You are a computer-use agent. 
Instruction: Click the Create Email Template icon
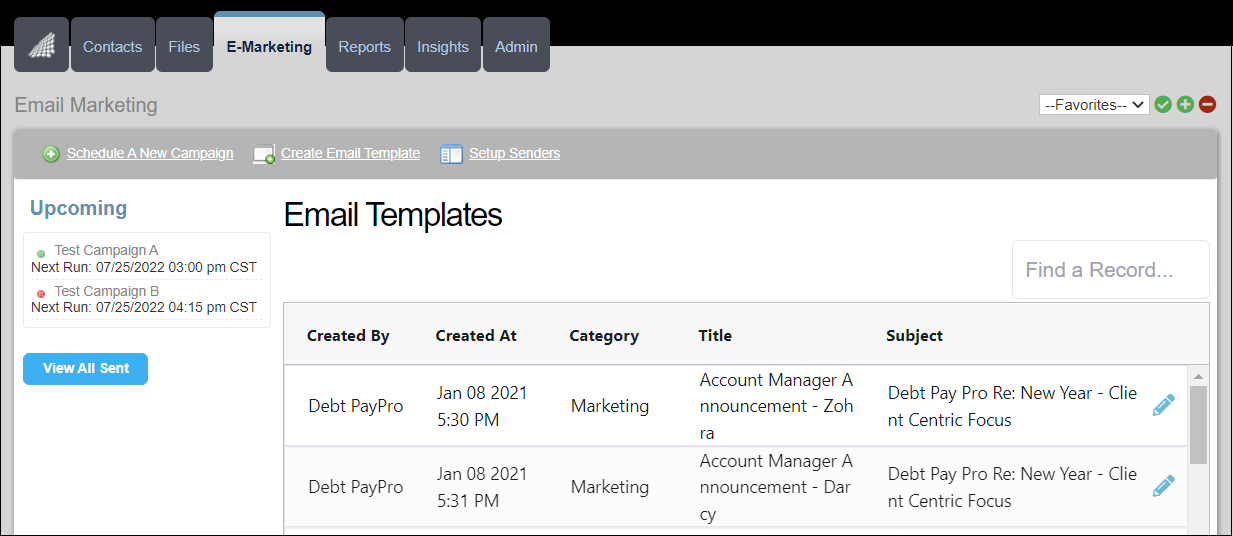tap(264, 154)
